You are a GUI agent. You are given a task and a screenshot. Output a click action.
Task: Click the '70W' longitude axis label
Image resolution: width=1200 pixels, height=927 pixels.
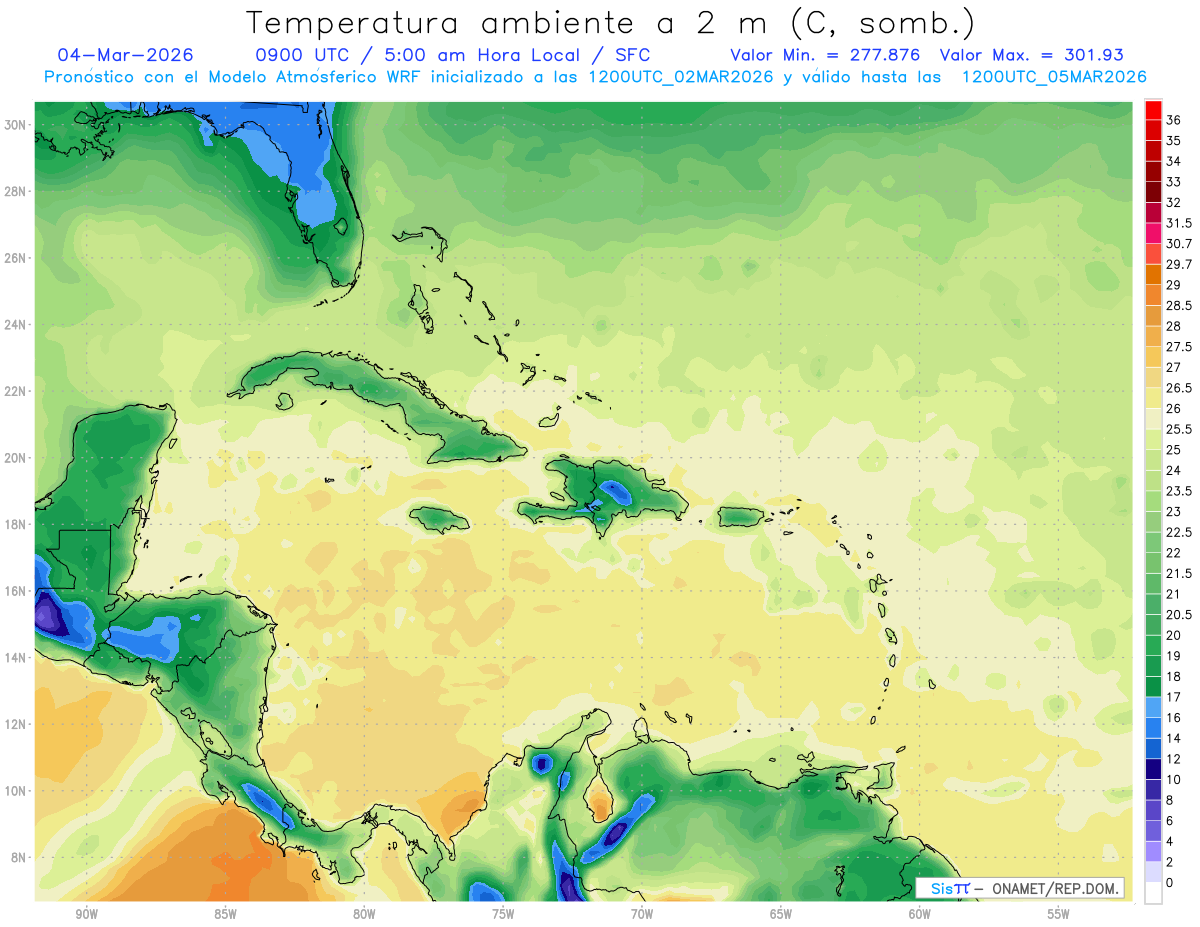coord(642,914)
